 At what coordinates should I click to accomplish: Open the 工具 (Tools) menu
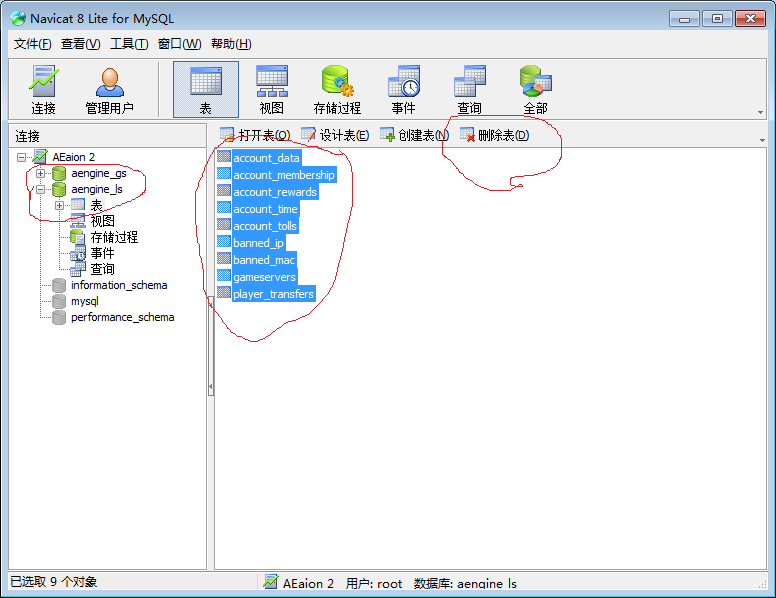(129, 44)
